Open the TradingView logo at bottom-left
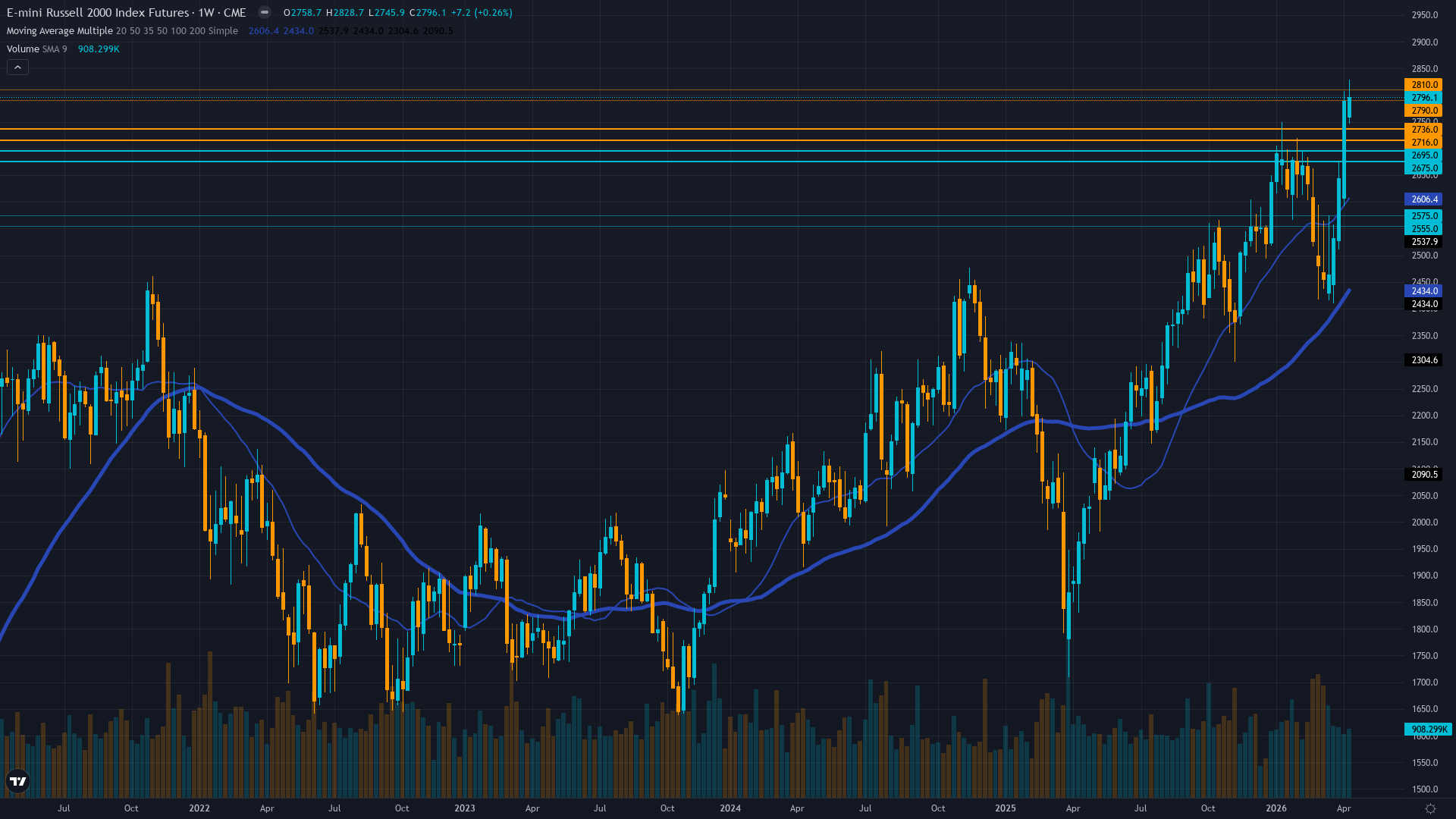 [x=17, y=781]
